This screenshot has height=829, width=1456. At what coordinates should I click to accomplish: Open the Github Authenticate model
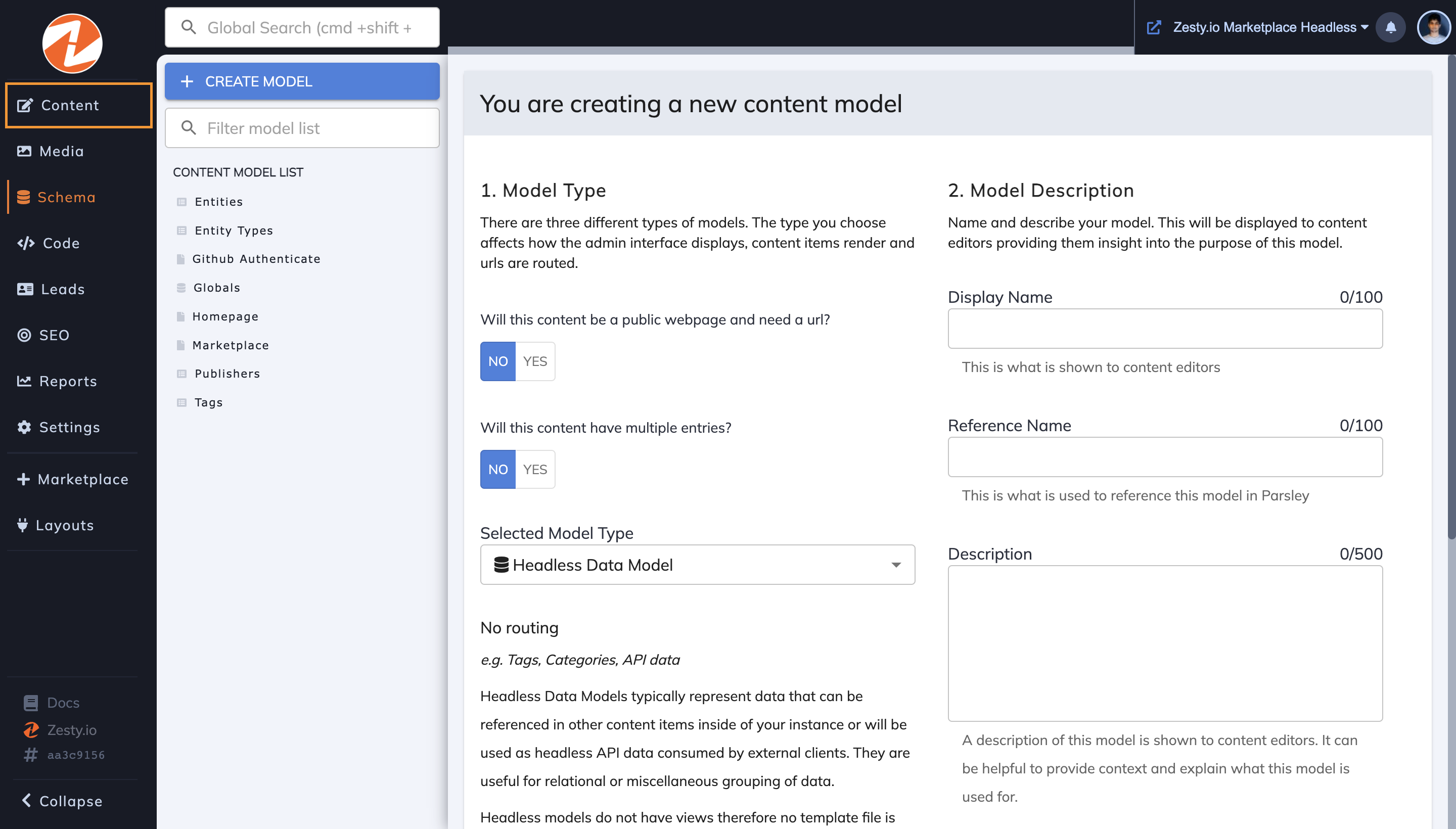click(x=256, y=259)
